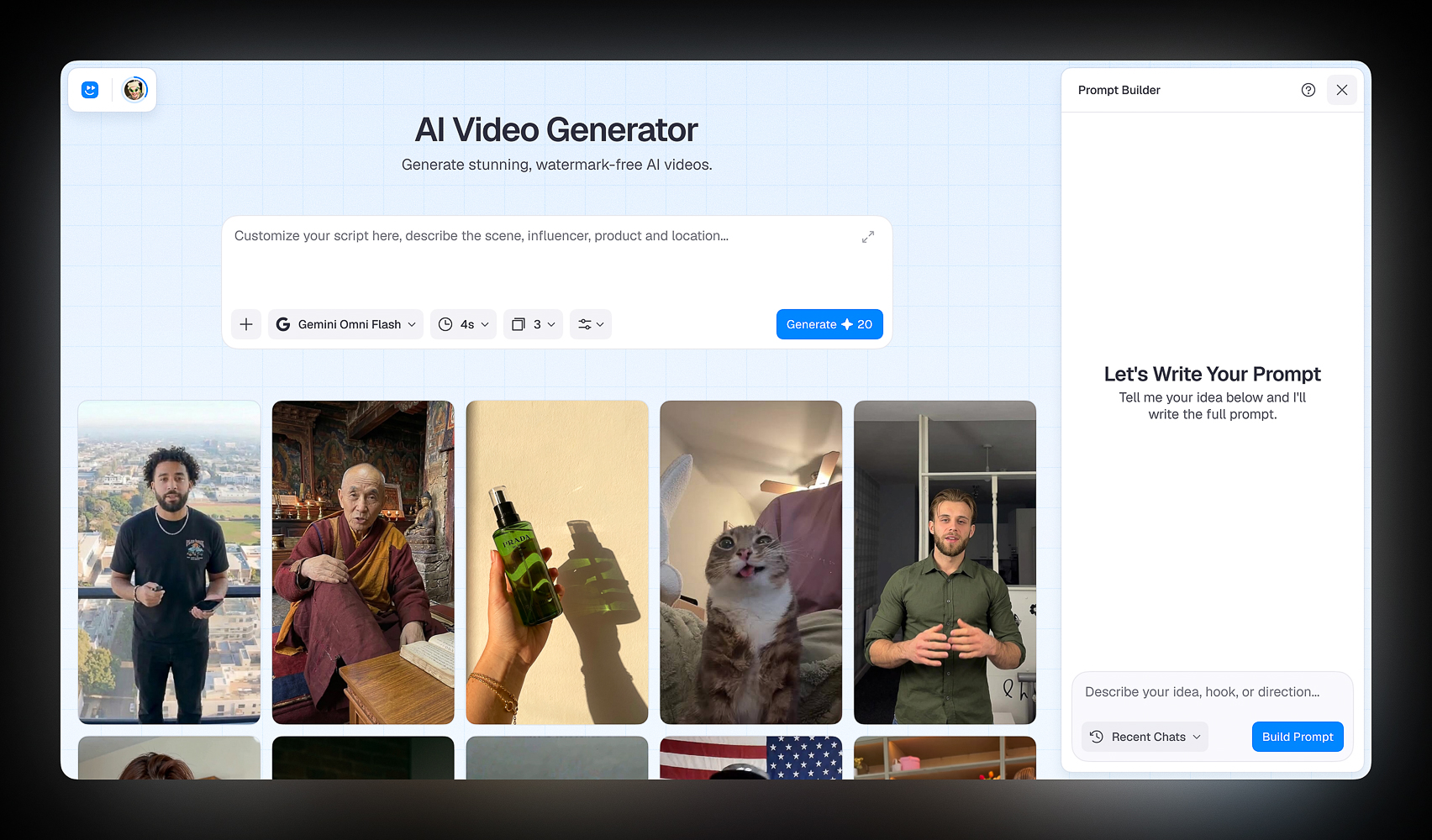Open the man in green shirt video

point(945,562)
